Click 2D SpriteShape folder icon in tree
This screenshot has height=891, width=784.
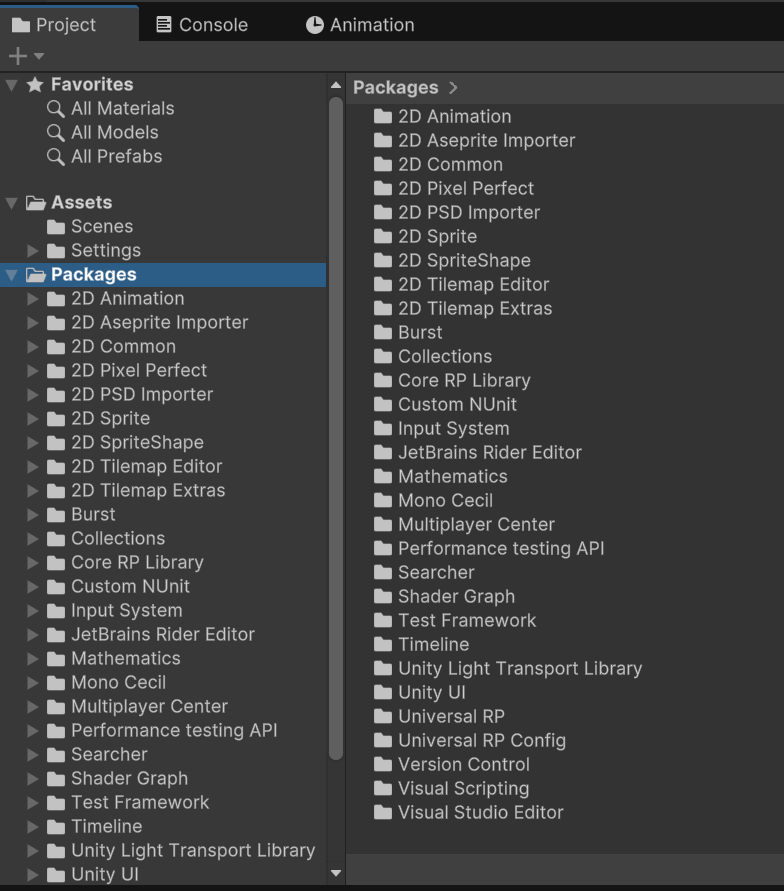point(56,443)
